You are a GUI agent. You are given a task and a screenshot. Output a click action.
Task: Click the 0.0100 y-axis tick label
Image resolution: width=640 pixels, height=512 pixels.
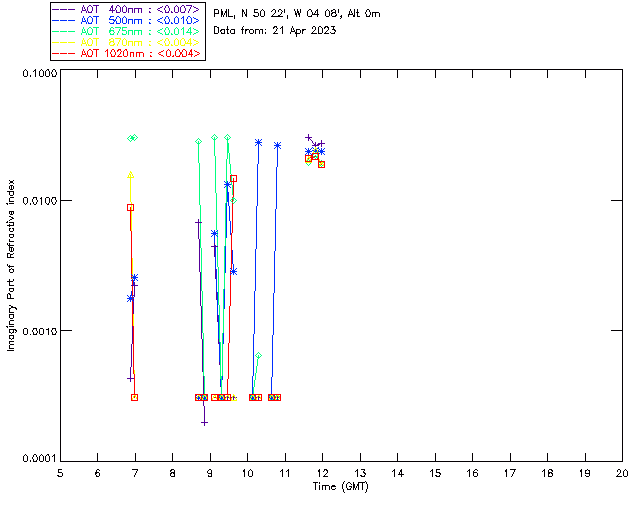(x=40, y=201)
